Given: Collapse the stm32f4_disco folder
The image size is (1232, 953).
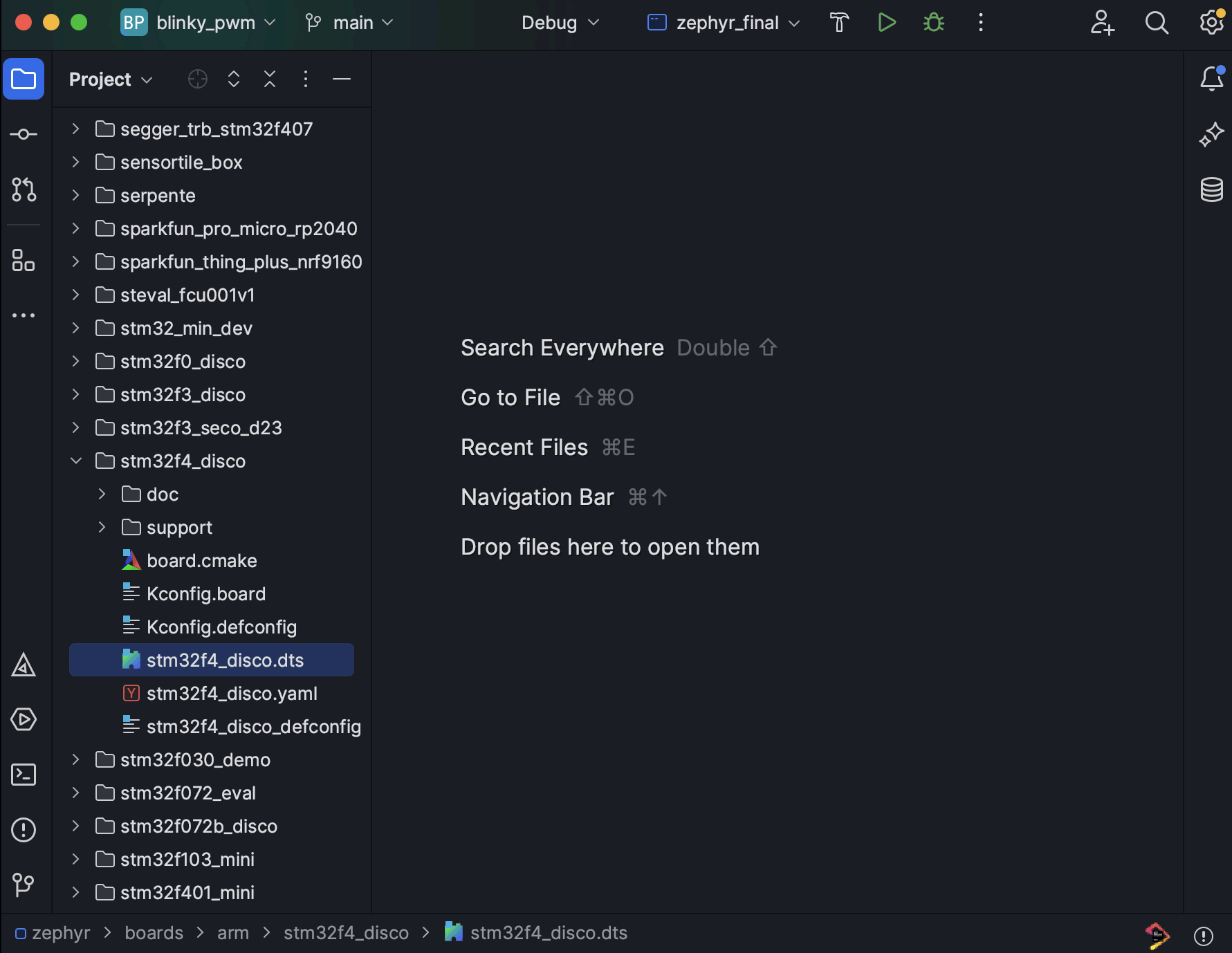Looking at the screenshot, I should pos(76,461).
